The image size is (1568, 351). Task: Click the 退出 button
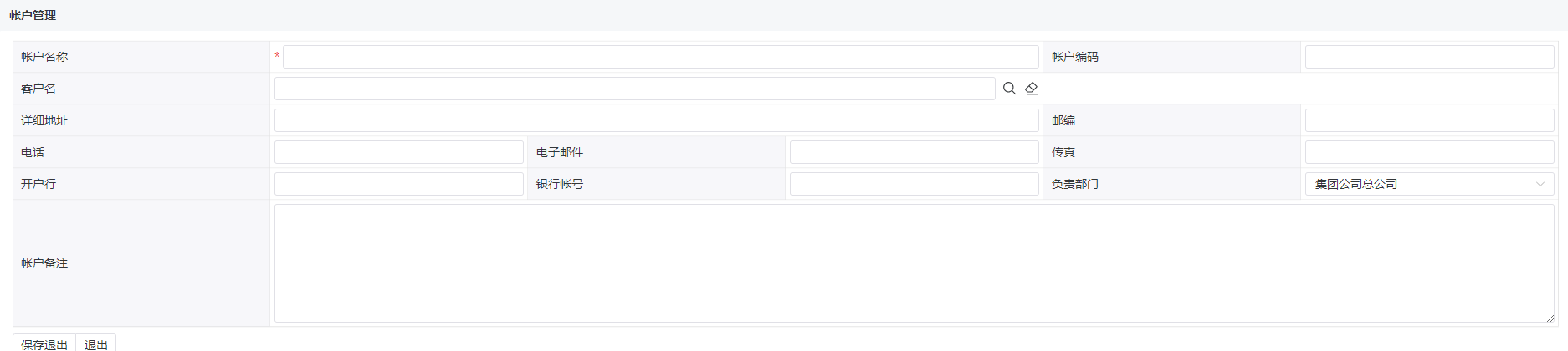(x=96, y=343)
